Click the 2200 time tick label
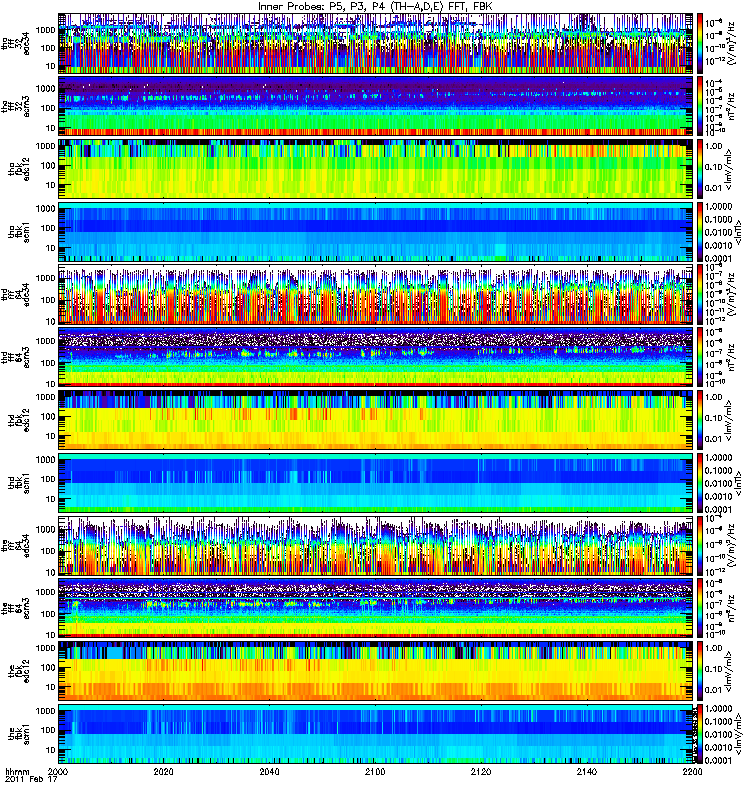 point(692,771)
